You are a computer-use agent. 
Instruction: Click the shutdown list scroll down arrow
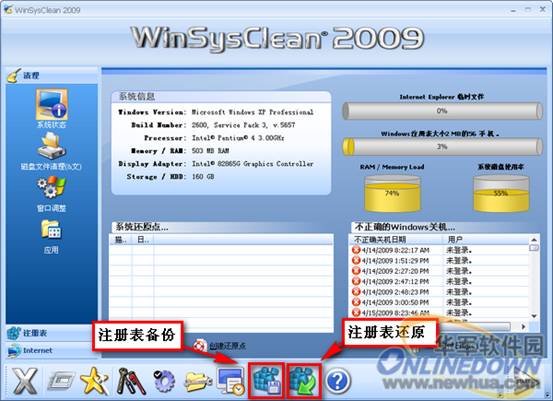click(534, 316)
